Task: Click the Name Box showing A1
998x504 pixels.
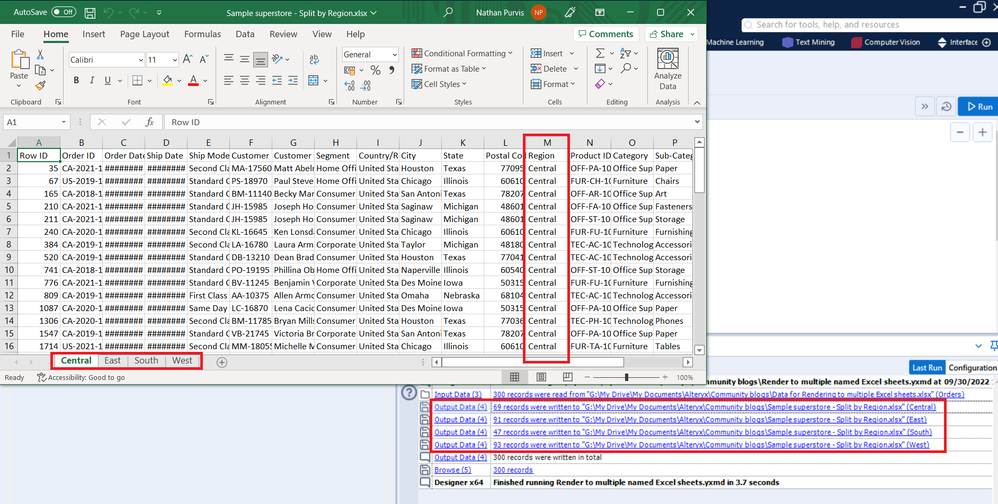Action: [x=36, y=122]
